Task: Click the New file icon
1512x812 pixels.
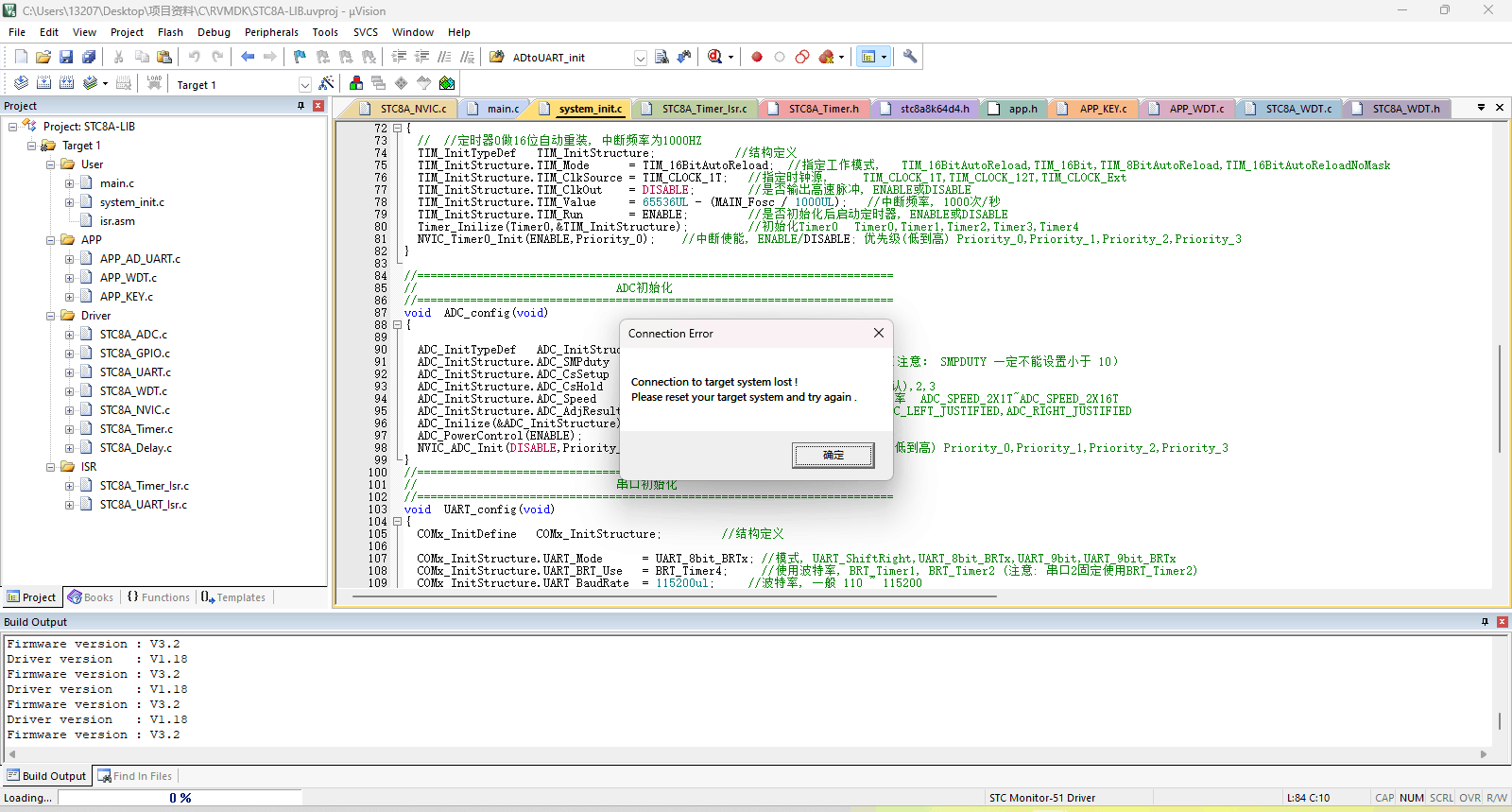Action: (21, 57)
